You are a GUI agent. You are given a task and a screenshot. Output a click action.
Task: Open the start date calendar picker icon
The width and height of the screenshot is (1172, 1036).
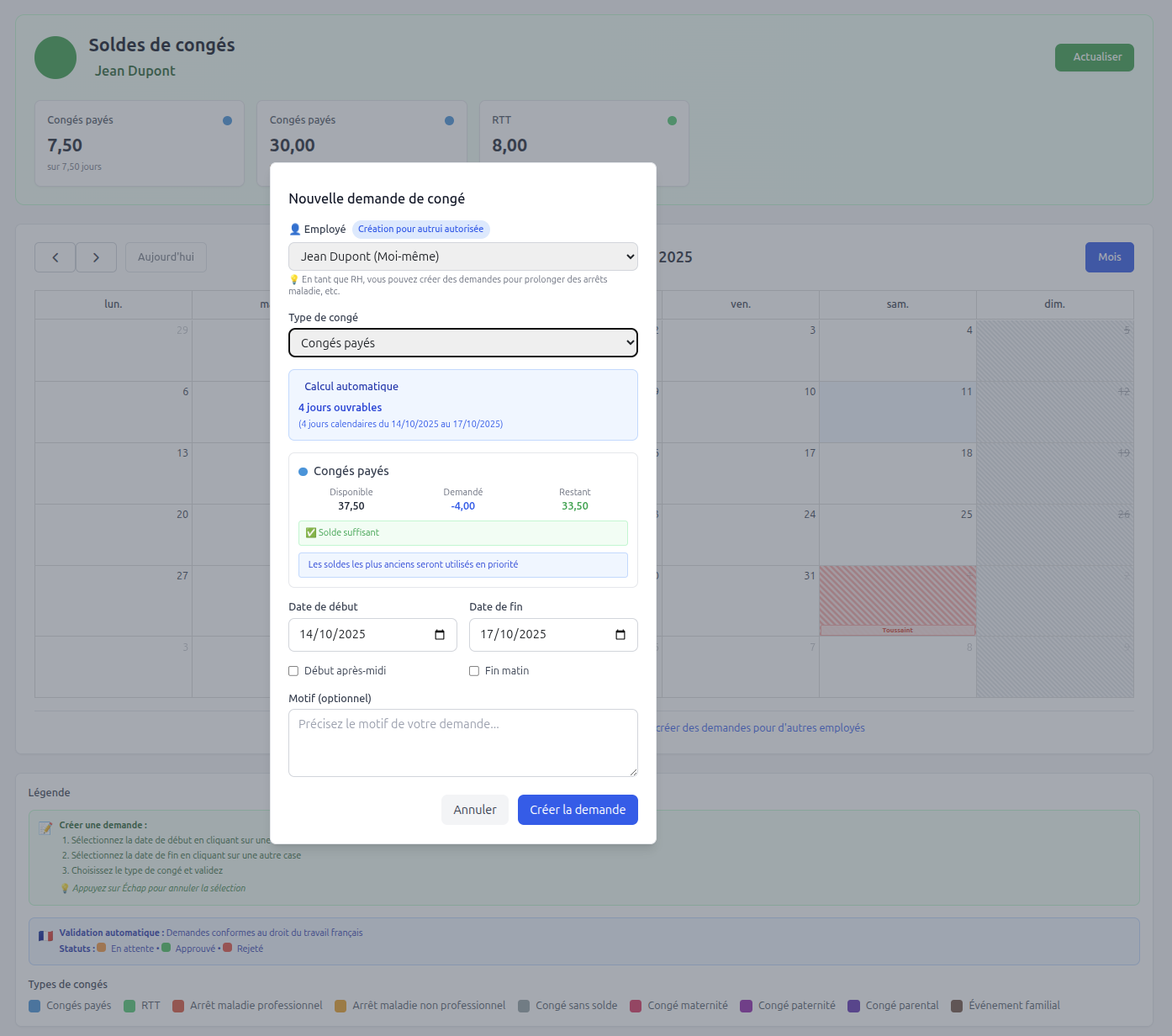440,635
